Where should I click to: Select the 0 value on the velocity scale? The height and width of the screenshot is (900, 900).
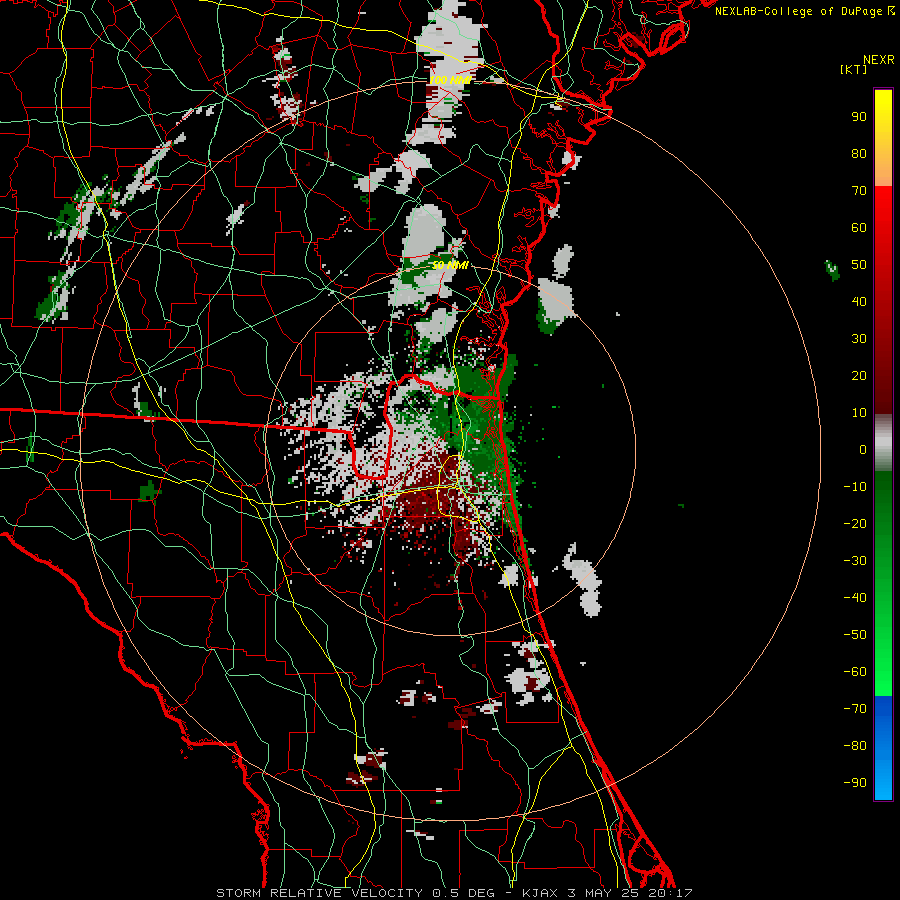[x=863, y=450]
